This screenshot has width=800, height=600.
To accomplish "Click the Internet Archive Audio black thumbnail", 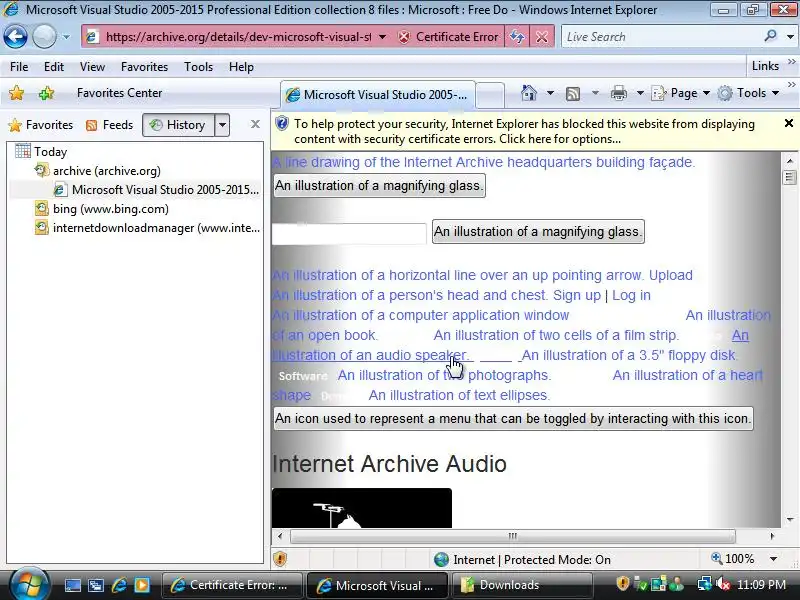I will 362,508.
